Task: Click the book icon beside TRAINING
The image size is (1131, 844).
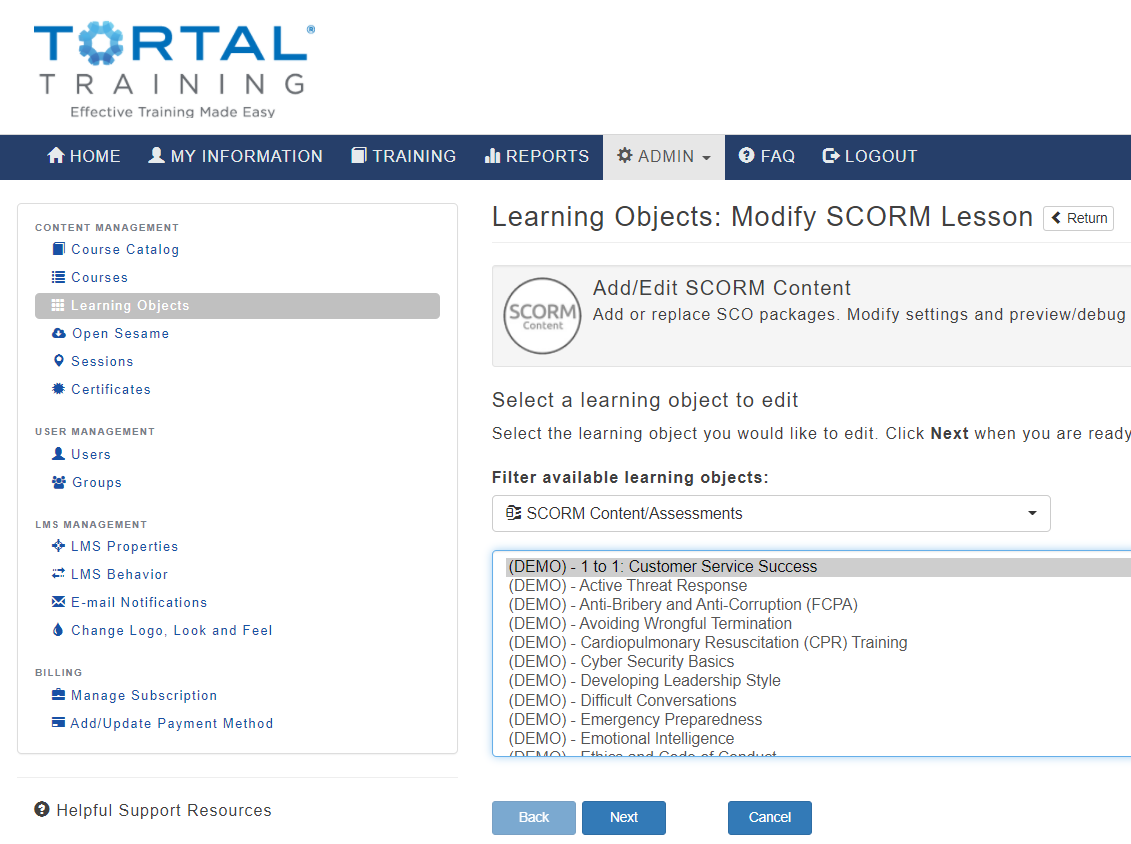Action: pos(358,155)
